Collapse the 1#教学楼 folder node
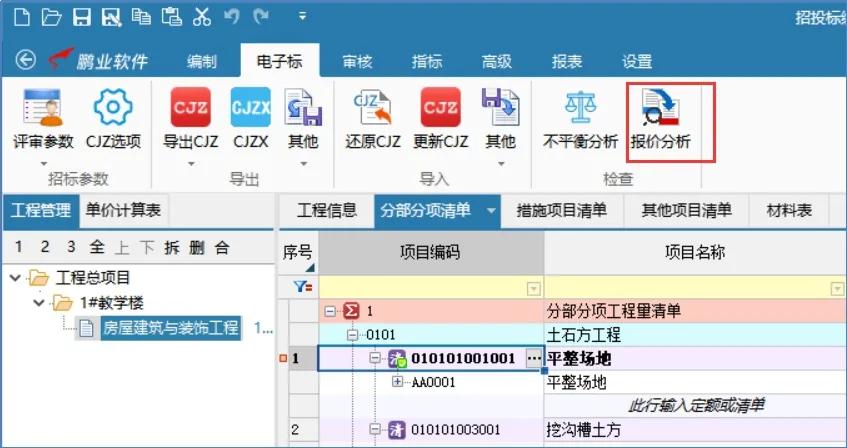 tap(37, 302)
